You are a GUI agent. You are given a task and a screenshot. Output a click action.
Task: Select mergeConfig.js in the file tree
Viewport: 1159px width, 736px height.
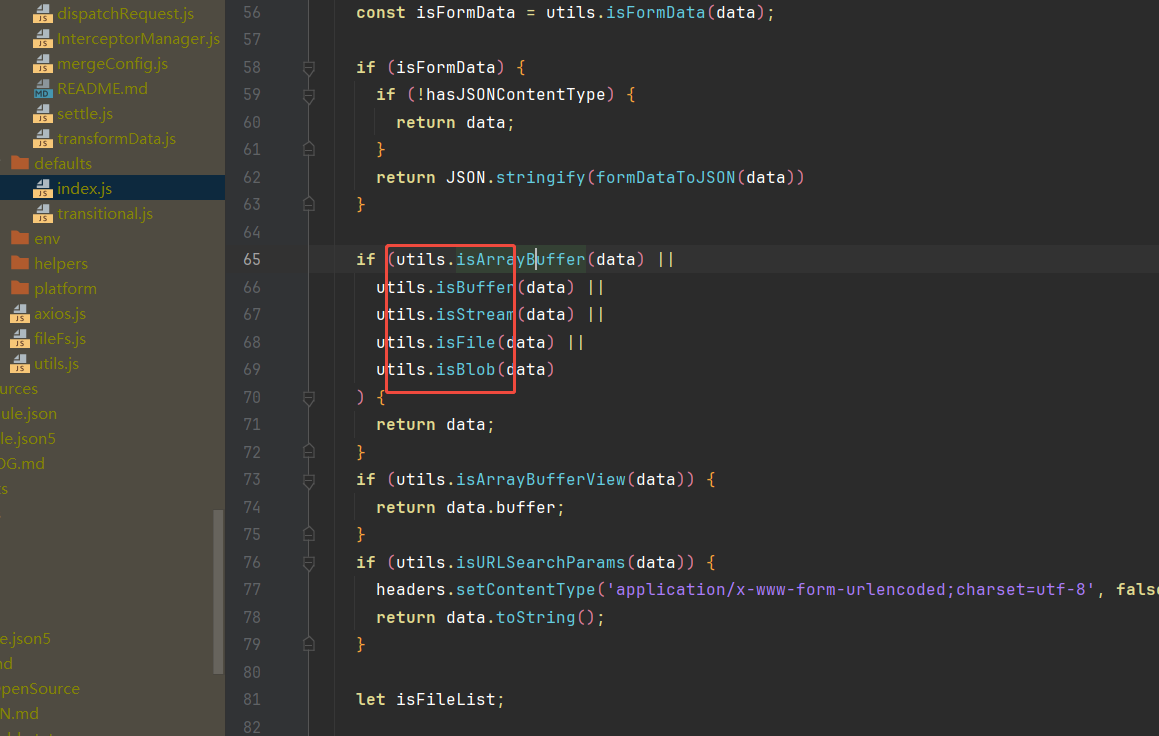tap(112, 64)
